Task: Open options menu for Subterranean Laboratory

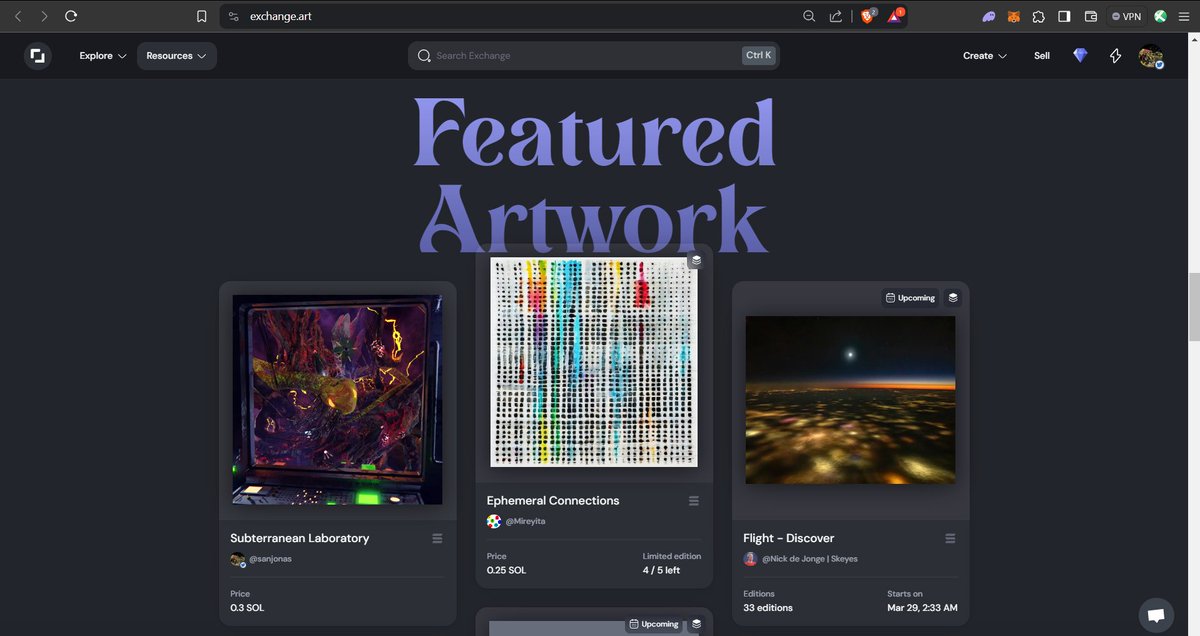Action: coord(437,538)
